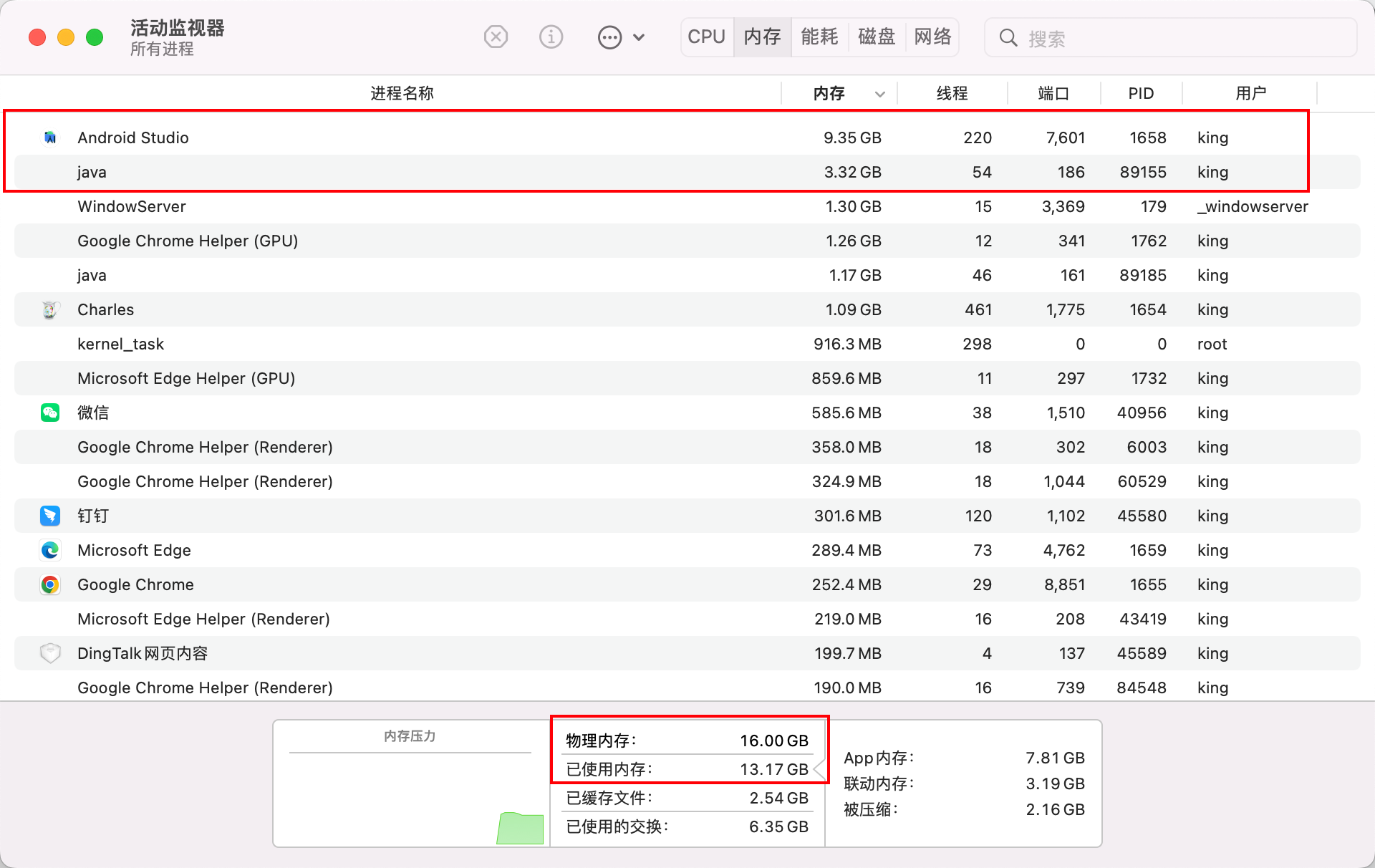Click the 联动内存 3.19 GB value
1375x868 pixels.
click(x=1056, y=783)
